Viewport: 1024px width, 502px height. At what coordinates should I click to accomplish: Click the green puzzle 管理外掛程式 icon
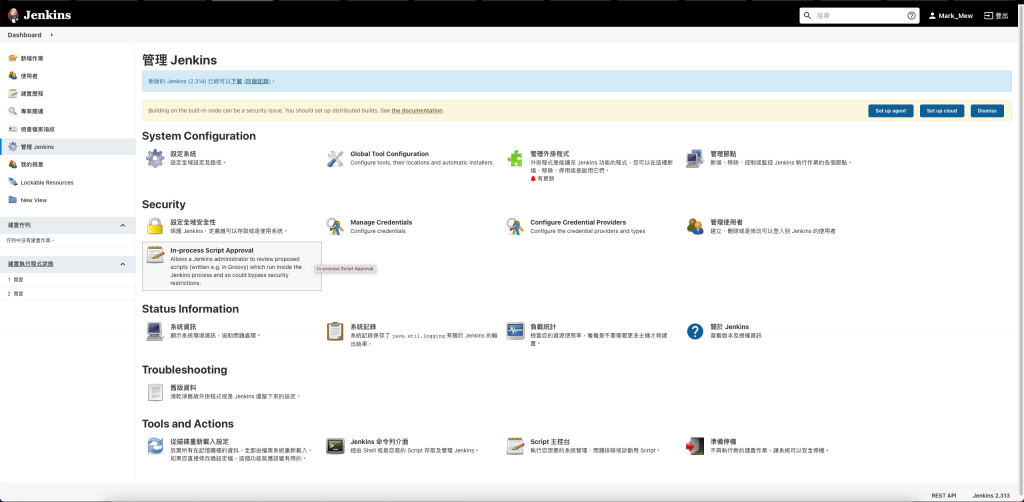[x=515, y=159]
